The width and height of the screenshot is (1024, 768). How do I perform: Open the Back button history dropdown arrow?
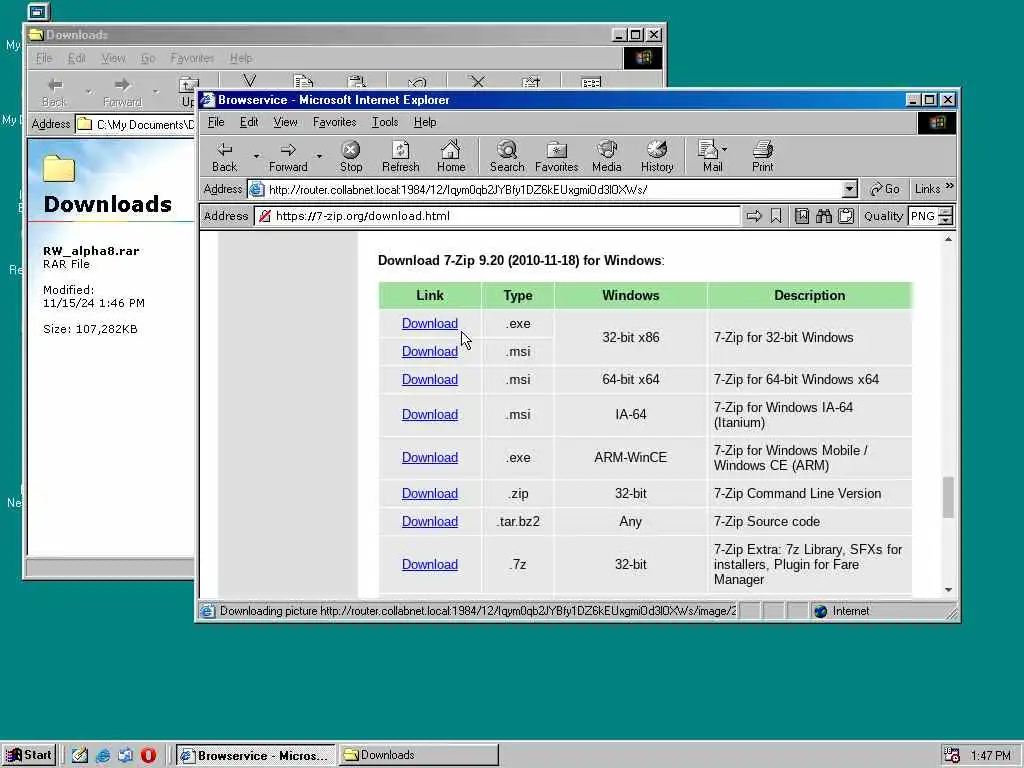pos(256,157)
